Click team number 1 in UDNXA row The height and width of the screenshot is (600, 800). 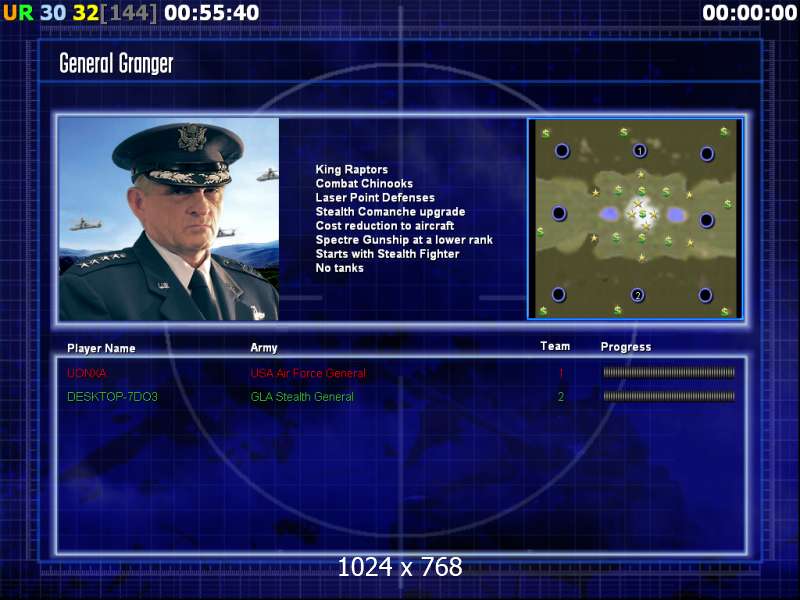[x=561, y=373]
